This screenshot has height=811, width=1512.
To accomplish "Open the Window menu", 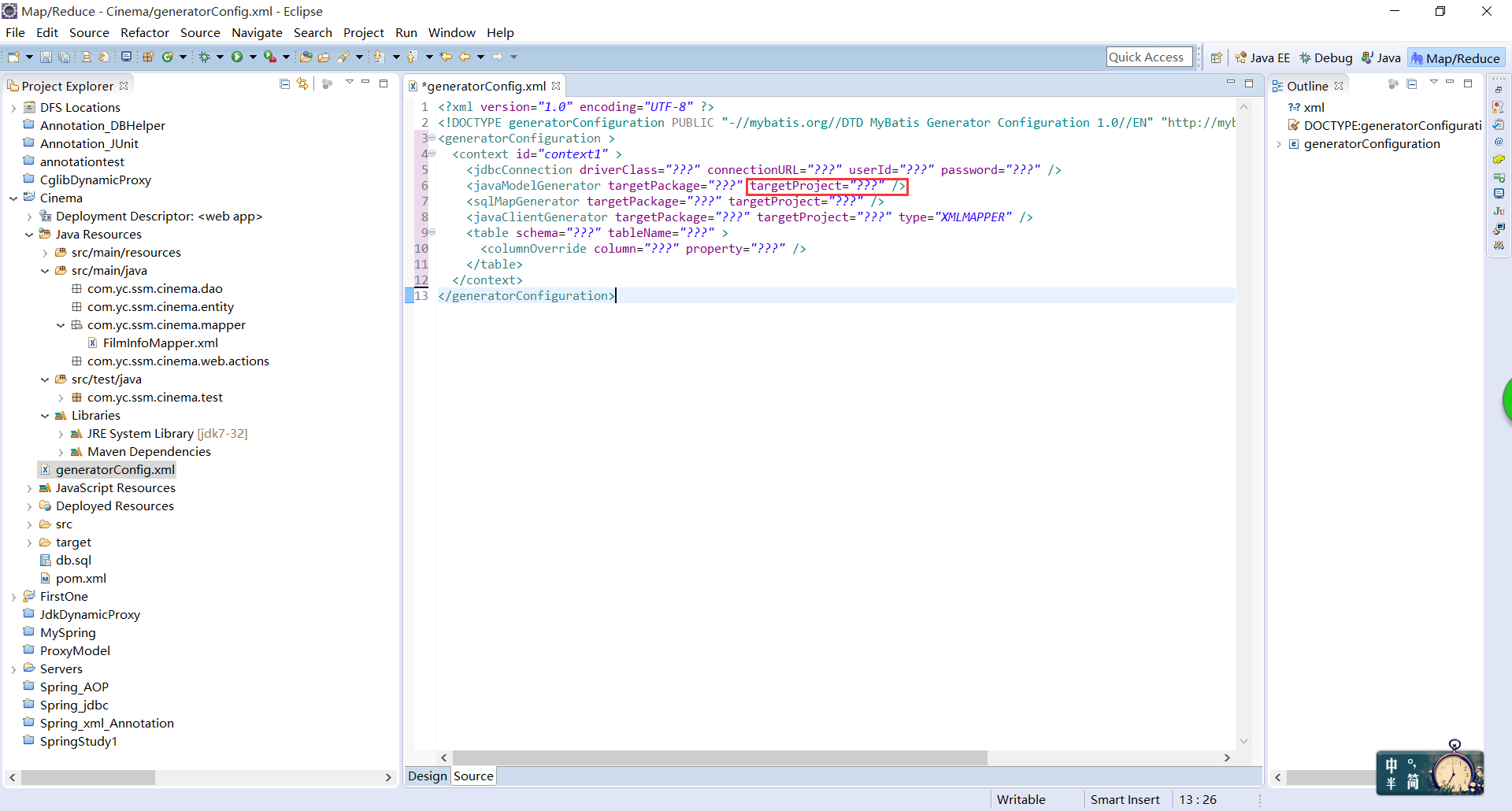I will (452, 33).
